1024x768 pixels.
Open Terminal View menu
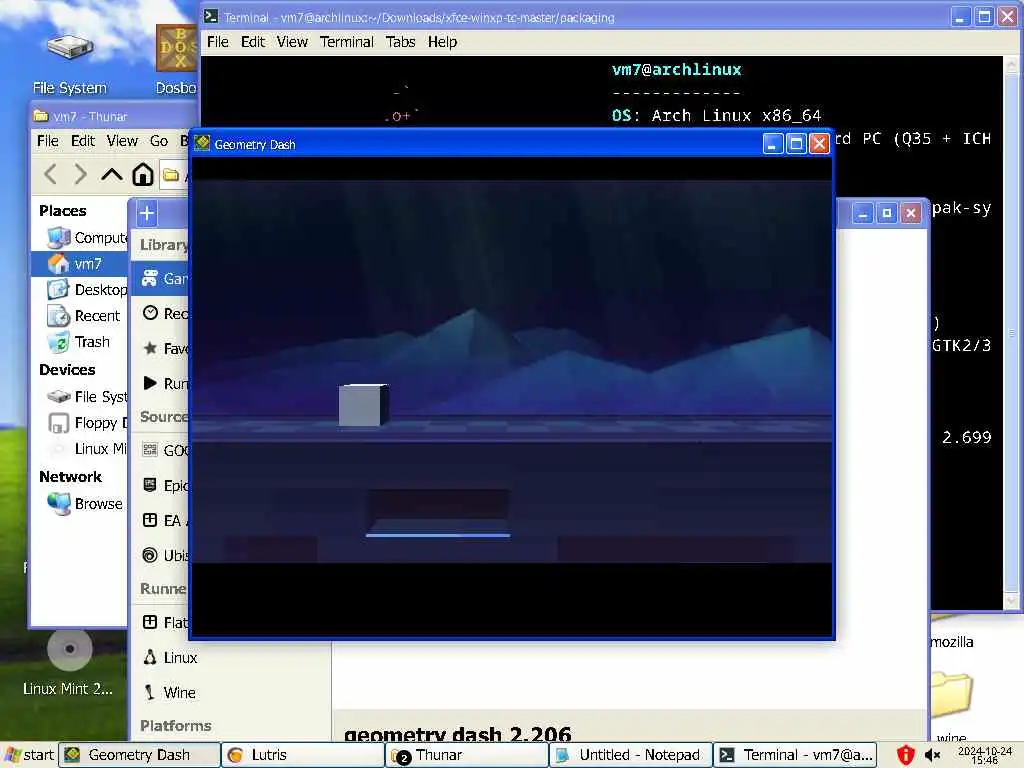pyautogui.click(x=292, y=42)
